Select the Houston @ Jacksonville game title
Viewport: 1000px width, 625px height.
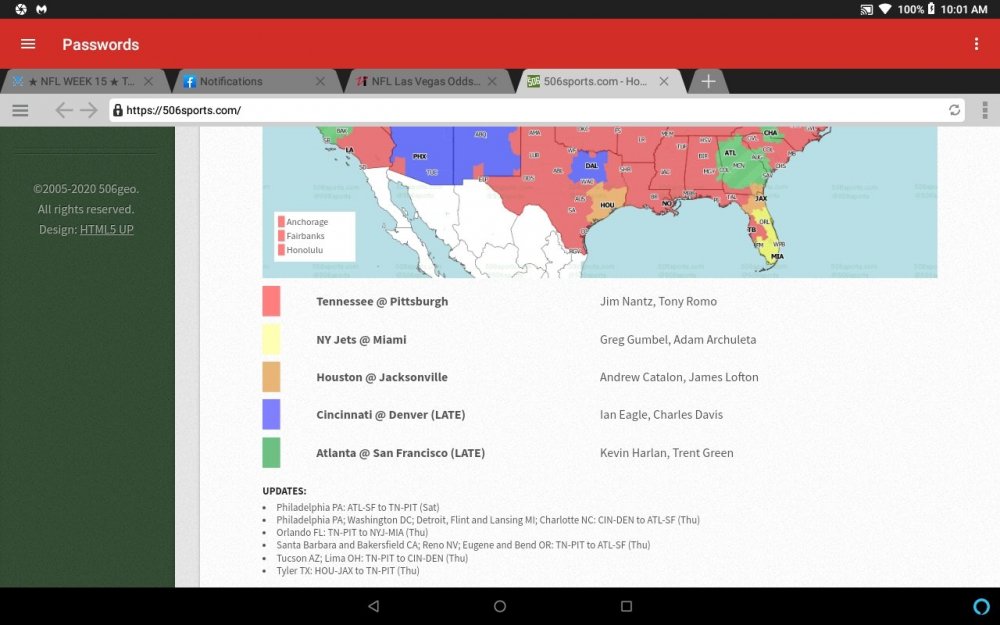tap(382, 378)
